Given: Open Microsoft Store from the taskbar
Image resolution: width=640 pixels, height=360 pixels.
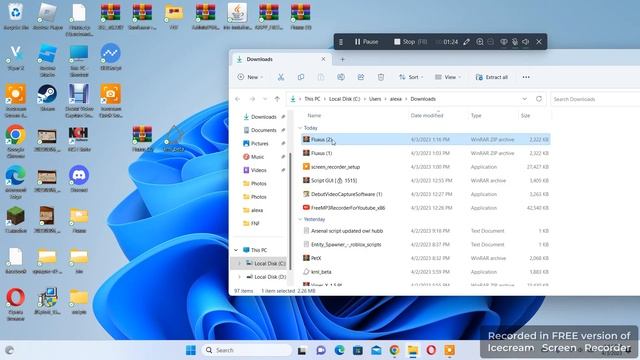Looking at the screenshot, I should point(358,350).
